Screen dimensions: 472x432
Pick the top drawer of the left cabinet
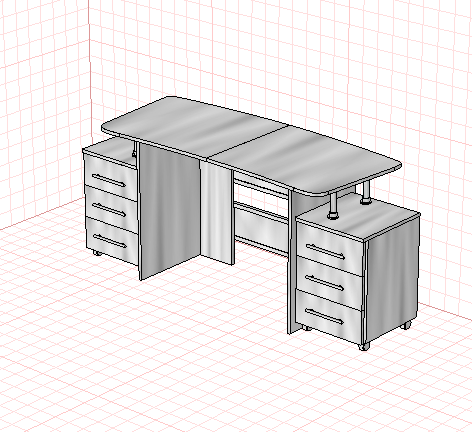(110, 178)
